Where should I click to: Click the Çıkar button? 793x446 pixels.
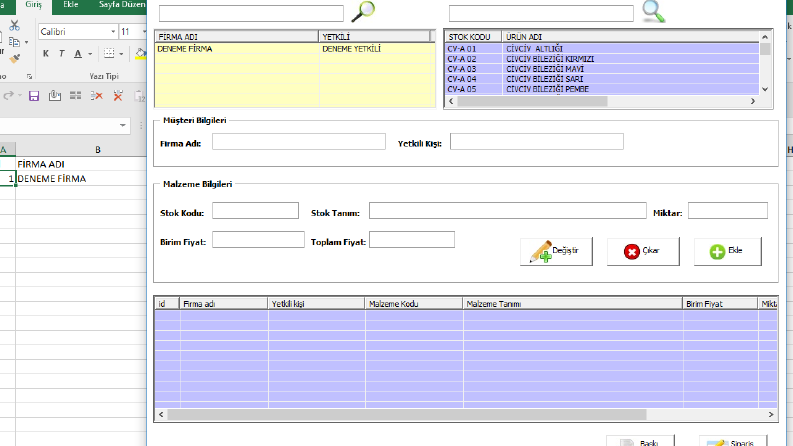click(x=643, y=251)
